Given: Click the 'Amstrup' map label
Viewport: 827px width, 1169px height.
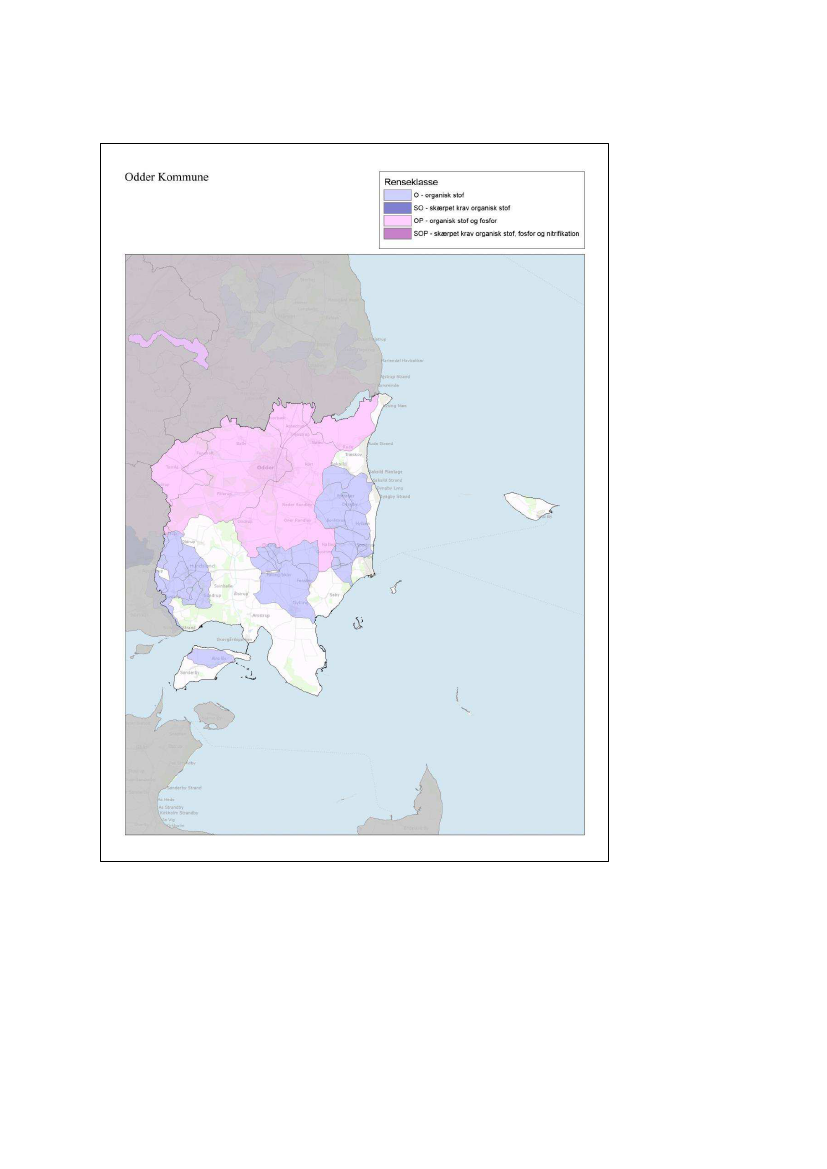Looking at the screenshot, I should (x=261, y=615).
